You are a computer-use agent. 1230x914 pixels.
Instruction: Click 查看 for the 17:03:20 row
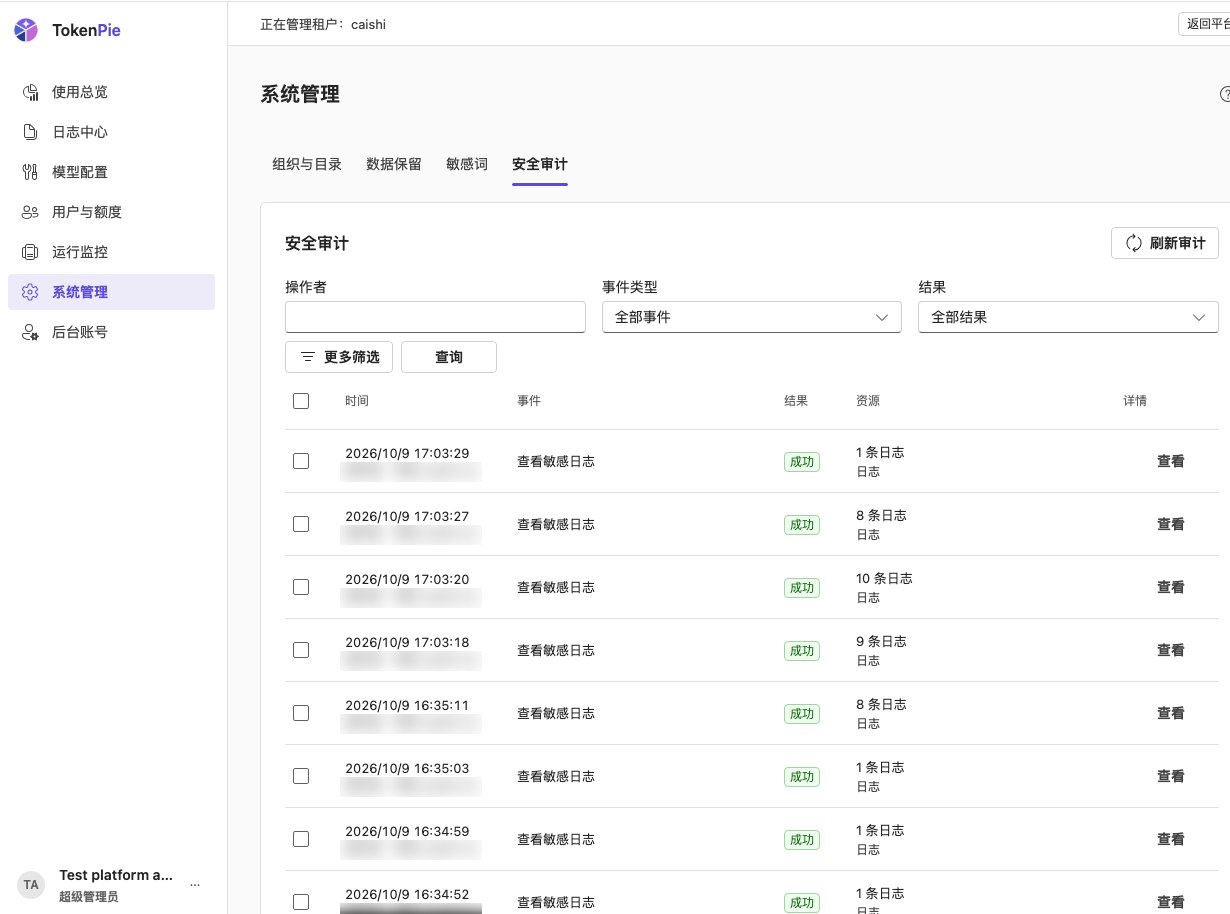click(x=1171, y=587)
